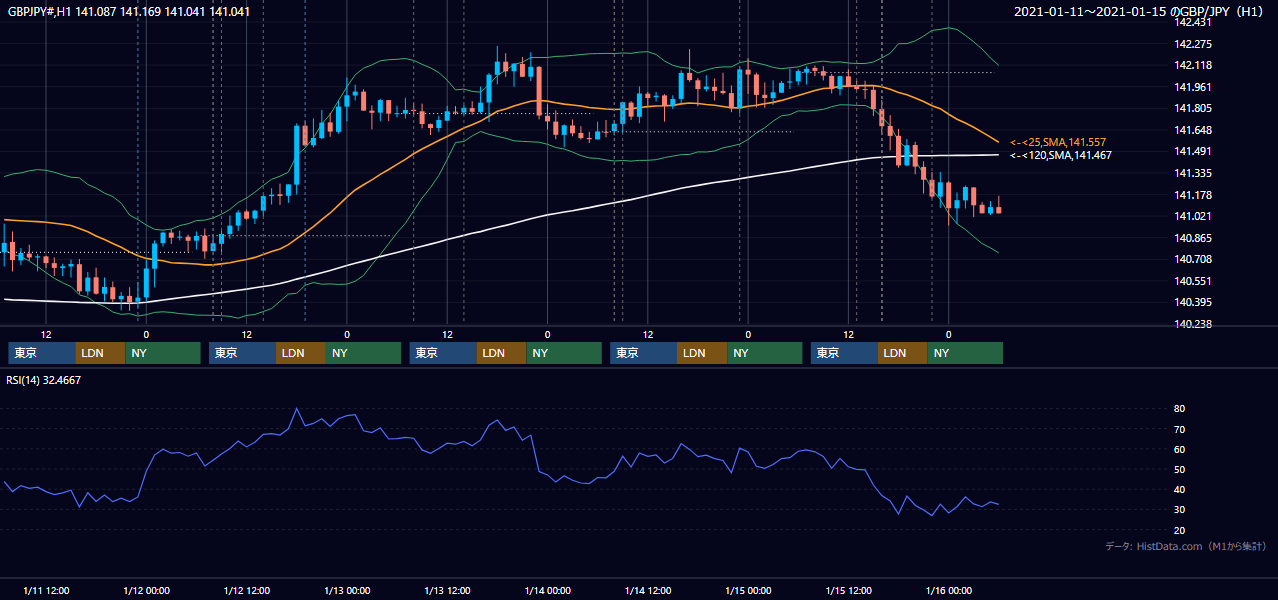The image size is (1278, 600).
Task: Select the RSI(14) 32.4667 indicator label
Action: (44, 380)
